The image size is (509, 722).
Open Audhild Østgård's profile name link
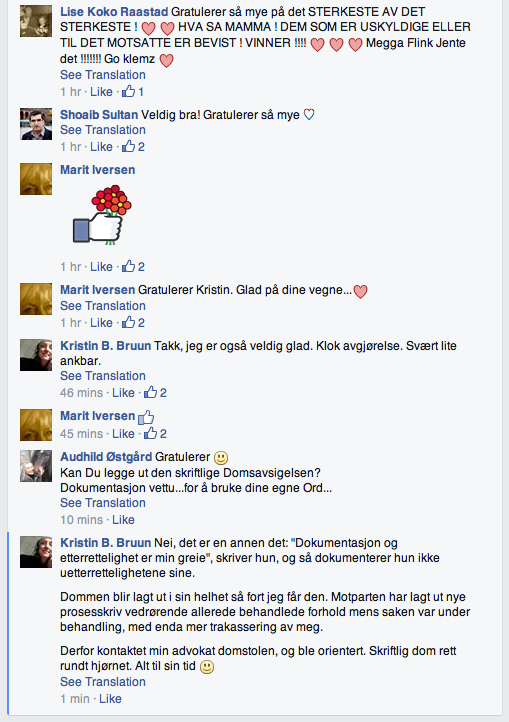coord(106,456)
